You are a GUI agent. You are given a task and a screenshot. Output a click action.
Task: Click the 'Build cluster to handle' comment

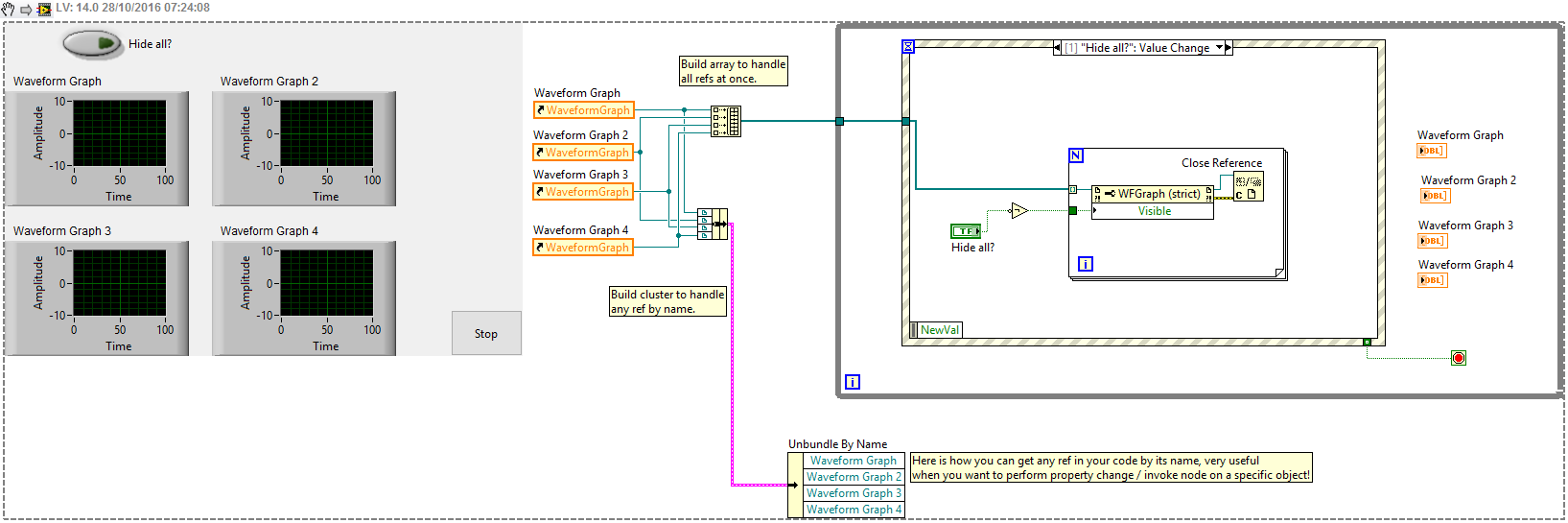tap(667, 301)
